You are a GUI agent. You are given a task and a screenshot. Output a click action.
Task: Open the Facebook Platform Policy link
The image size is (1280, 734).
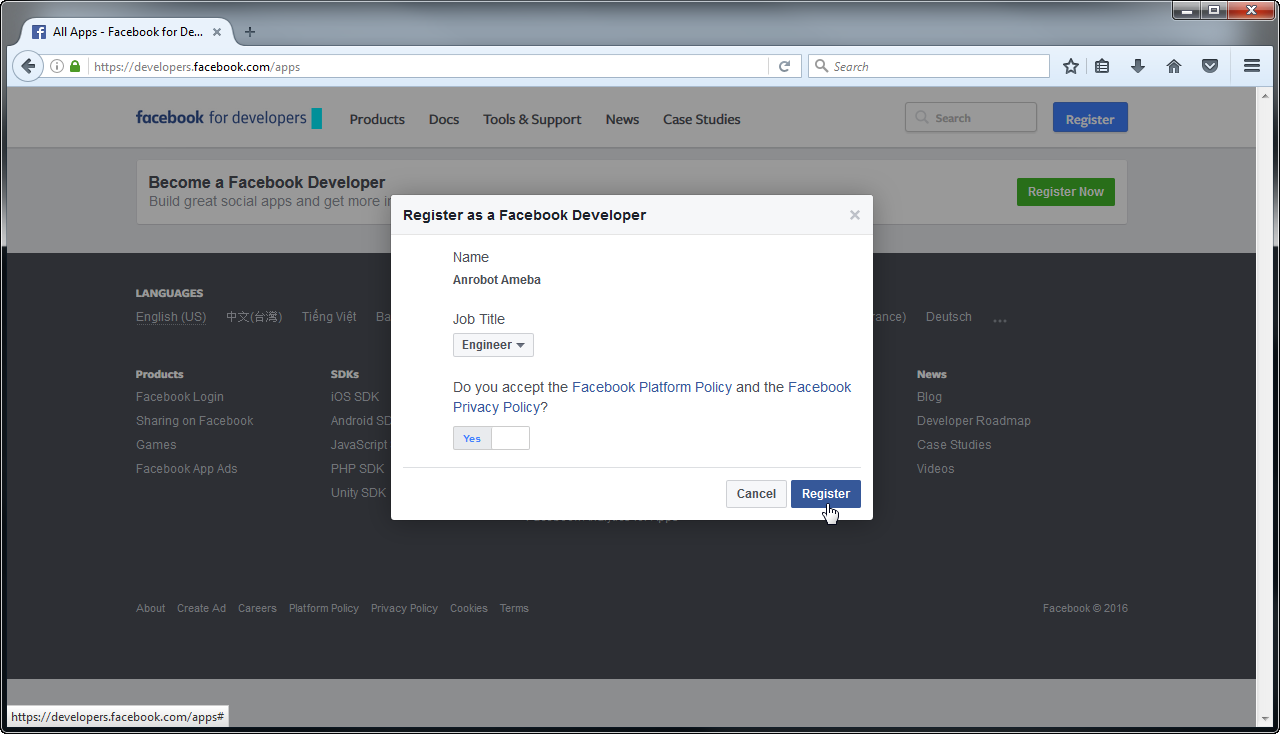click(652, 387)
